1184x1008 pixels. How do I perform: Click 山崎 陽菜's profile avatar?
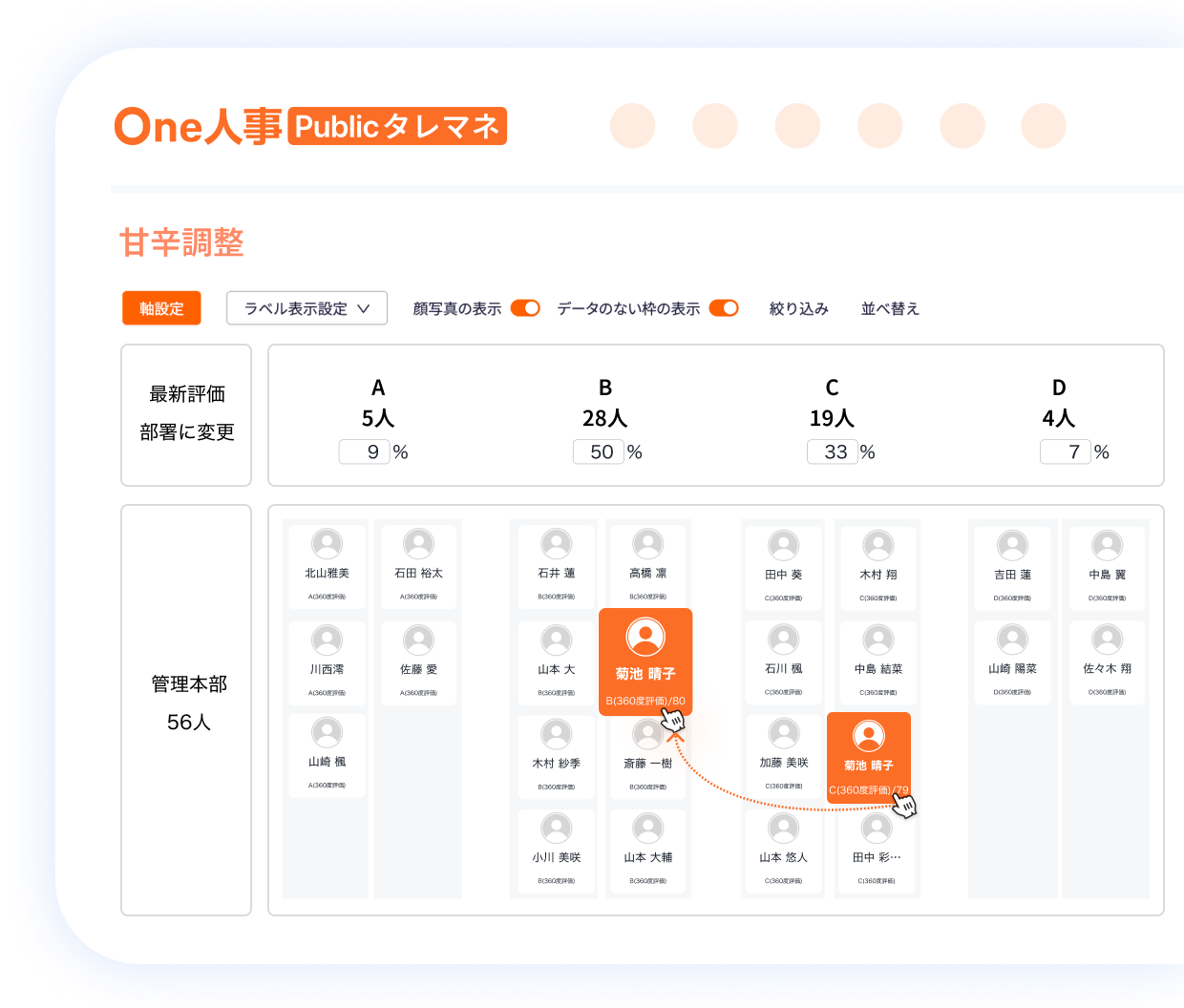pyautogui.click(x=1012, y=640)
